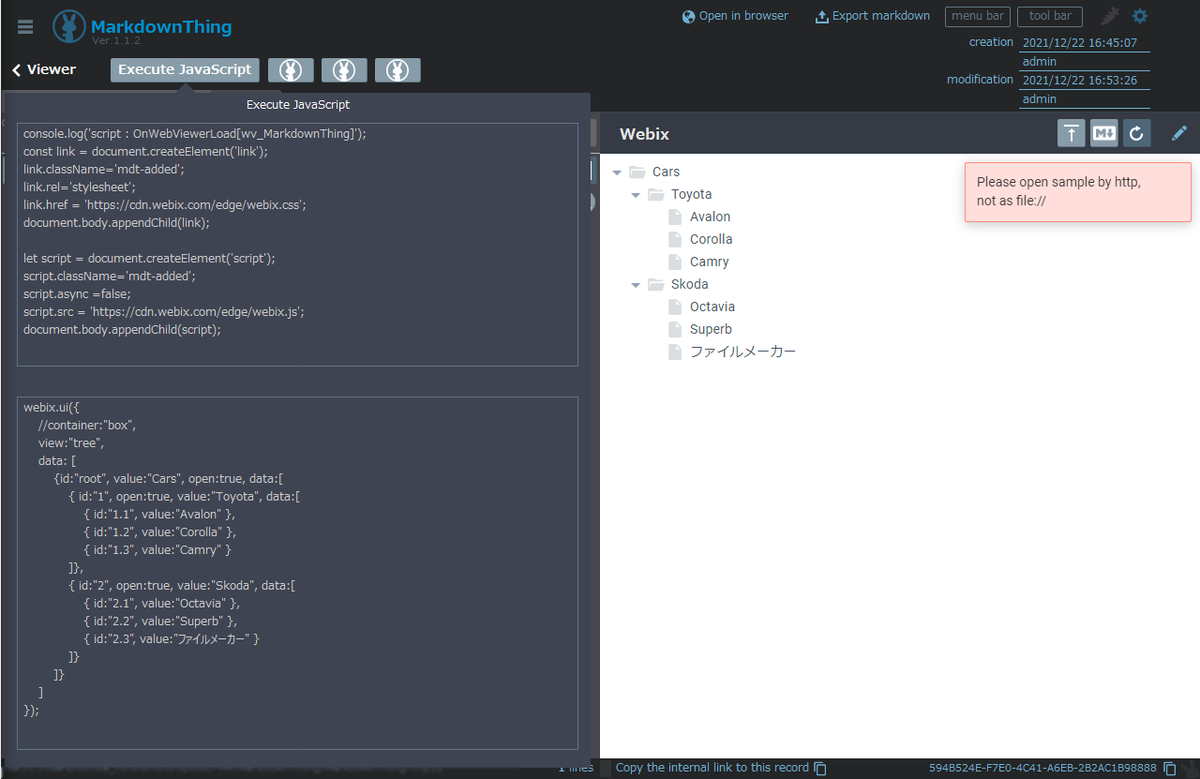Click the file icon next to Avalon

[x=675, y=217]
